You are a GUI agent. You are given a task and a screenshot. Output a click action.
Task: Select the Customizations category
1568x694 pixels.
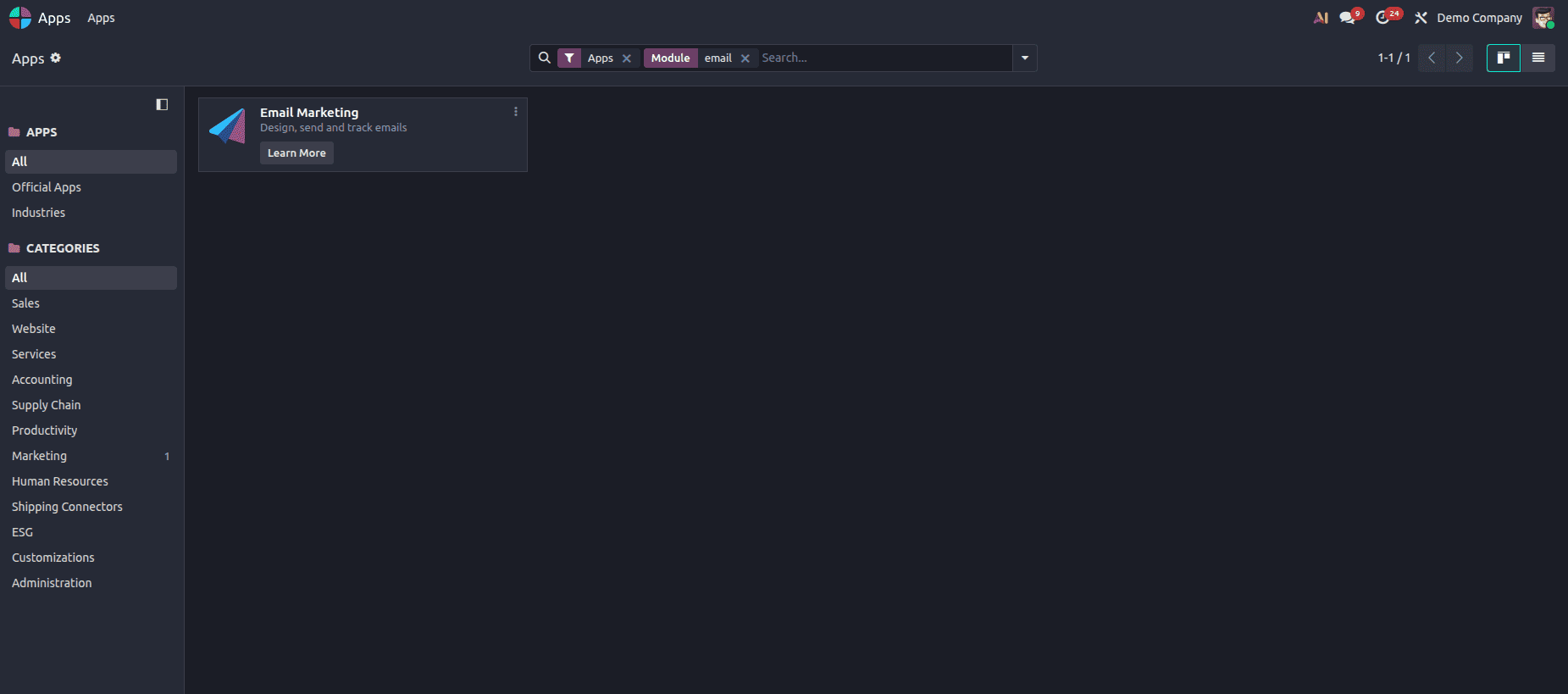click(91, 558)
